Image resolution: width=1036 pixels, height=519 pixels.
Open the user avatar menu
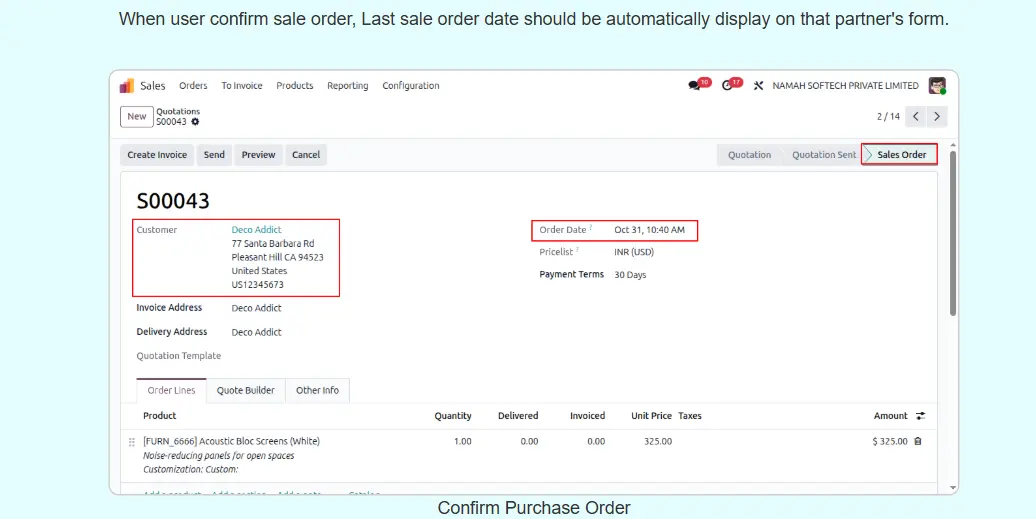(936, 86)
